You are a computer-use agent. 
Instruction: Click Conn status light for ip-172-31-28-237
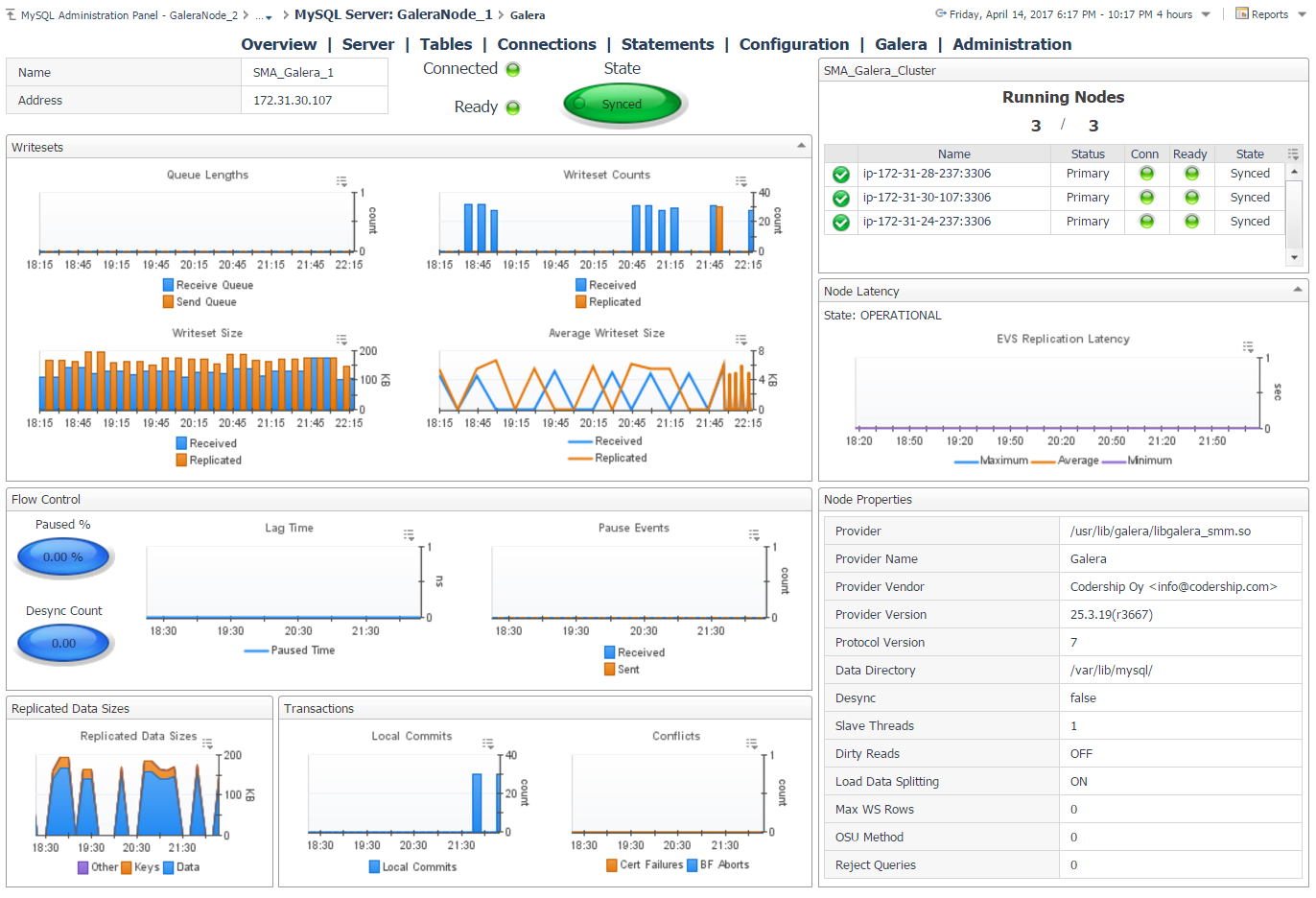coord(1146,174)
